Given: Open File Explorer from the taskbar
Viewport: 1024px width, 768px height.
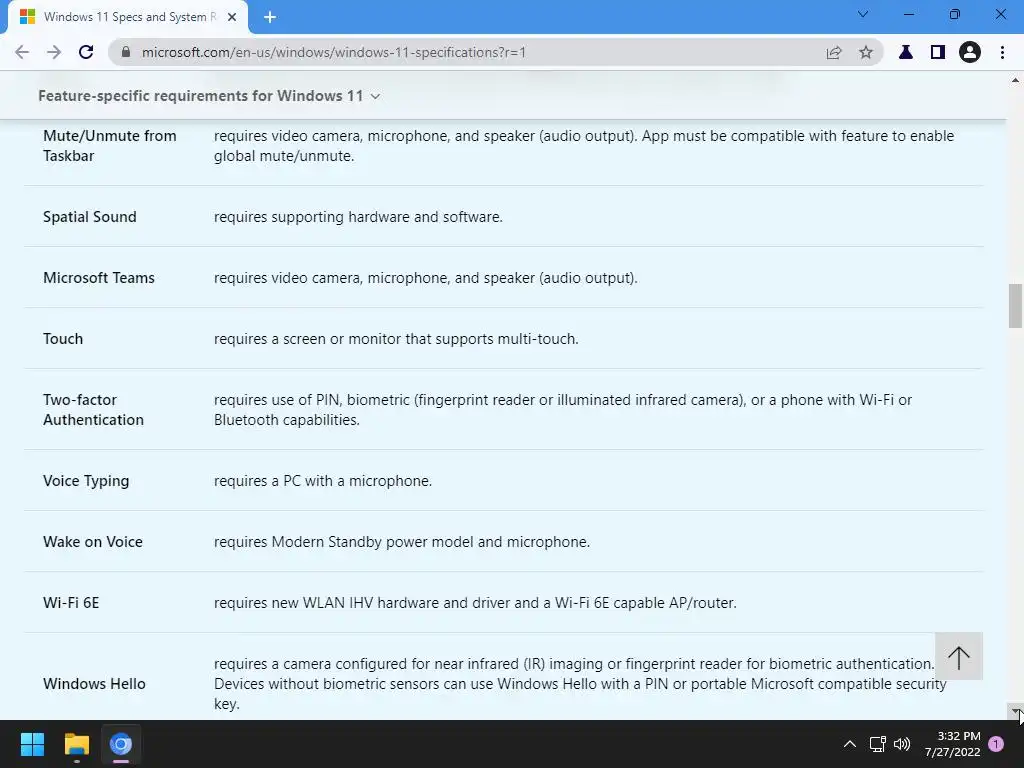Looking at the screenshot, I should [76, 744].
